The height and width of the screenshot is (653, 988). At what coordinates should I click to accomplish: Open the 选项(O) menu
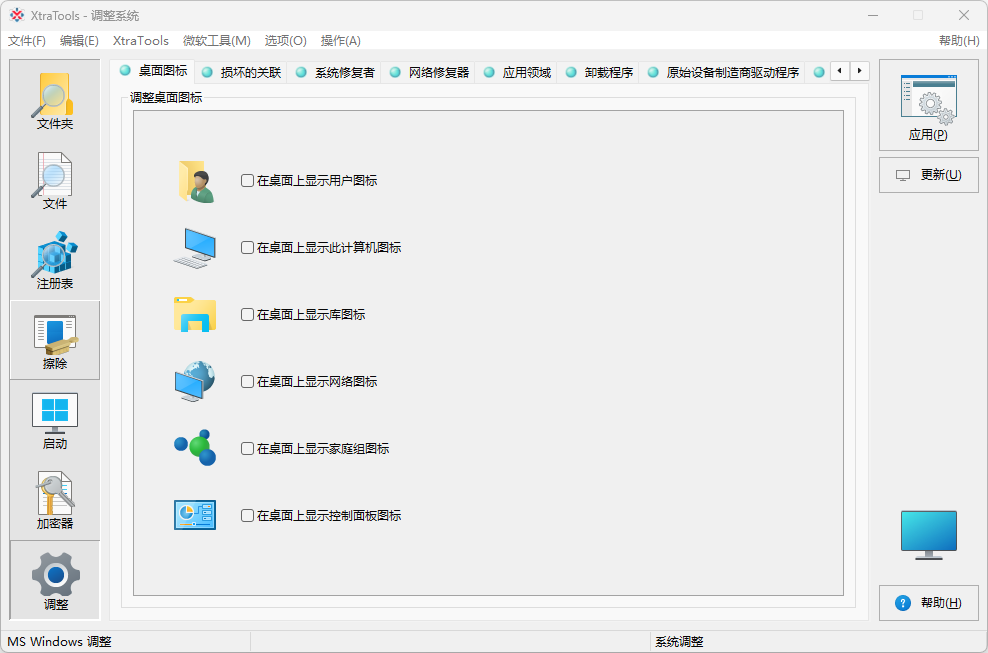click(x=285, y=41)
